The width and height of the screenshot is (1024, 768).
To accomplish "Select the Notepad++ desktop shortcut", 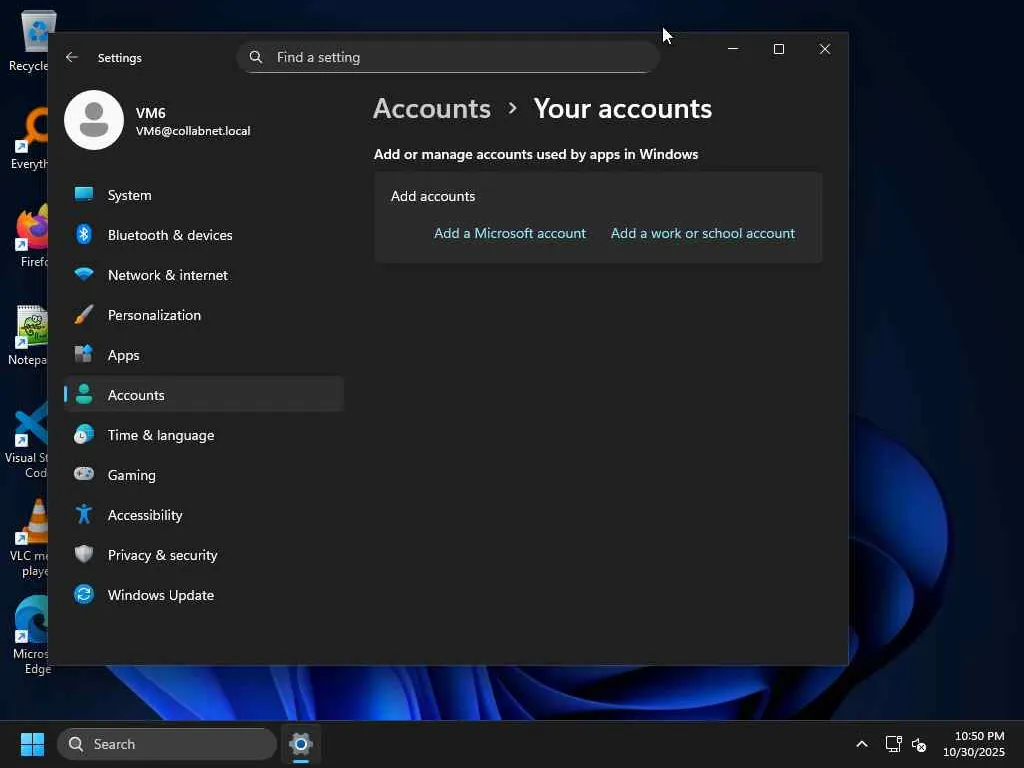I will [x=28, y=336].
